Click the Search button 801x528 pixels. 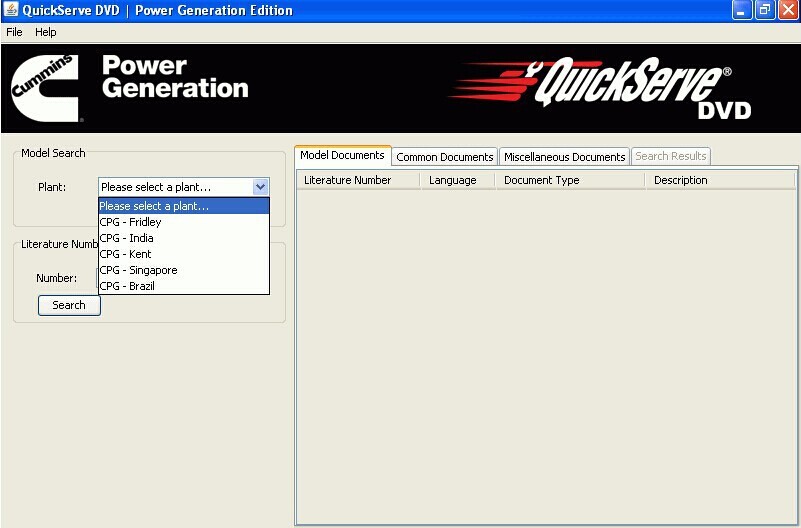[69, 305]
